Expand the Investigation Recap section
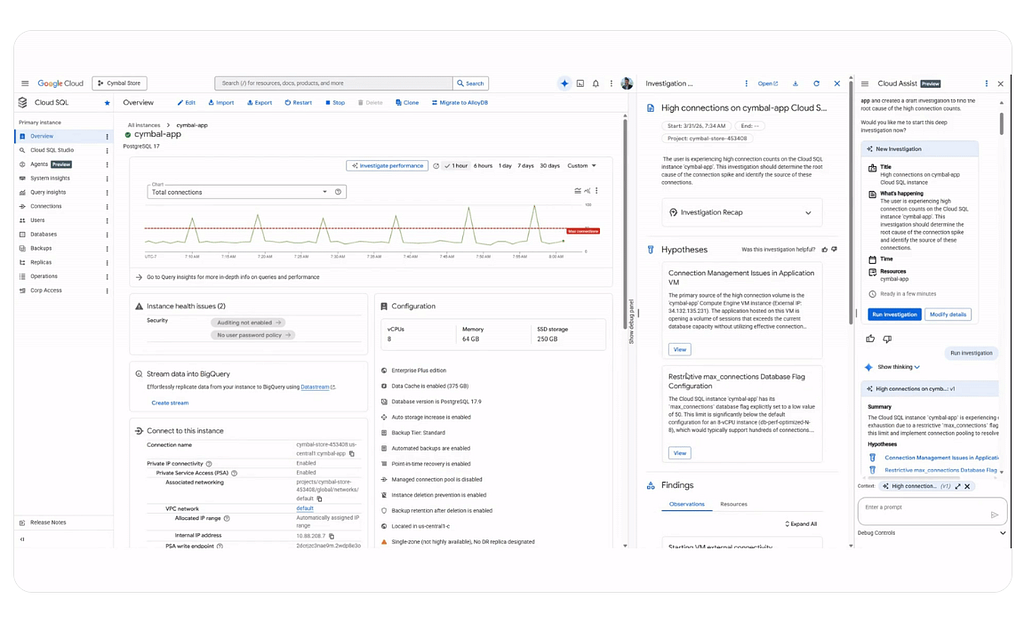Viewport: 1024px width, 622px height. (741, 212)
